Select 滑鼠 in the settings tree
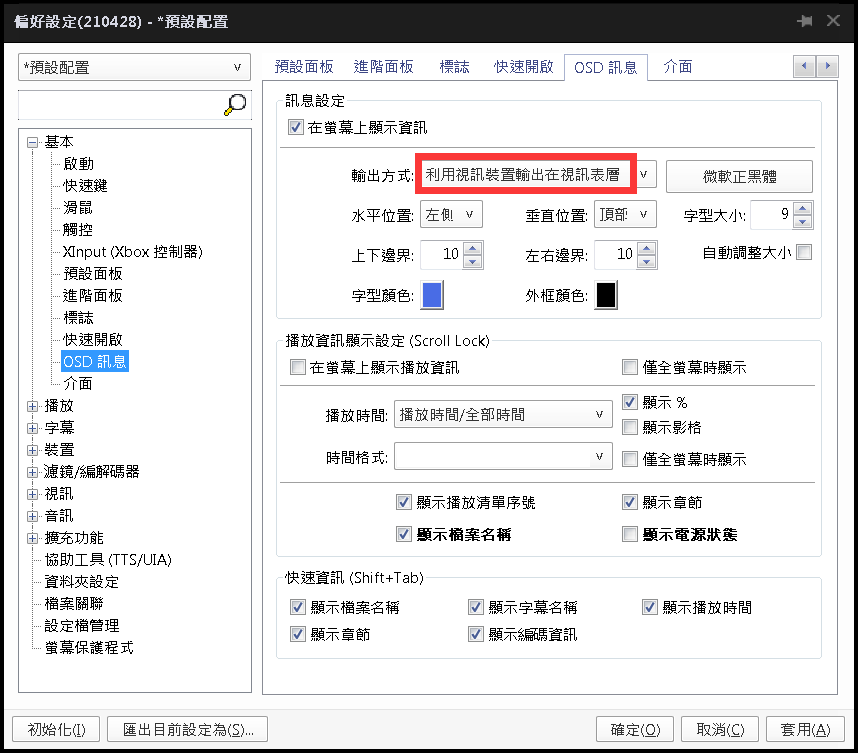The image size is (858, 753). click(78, 207)
